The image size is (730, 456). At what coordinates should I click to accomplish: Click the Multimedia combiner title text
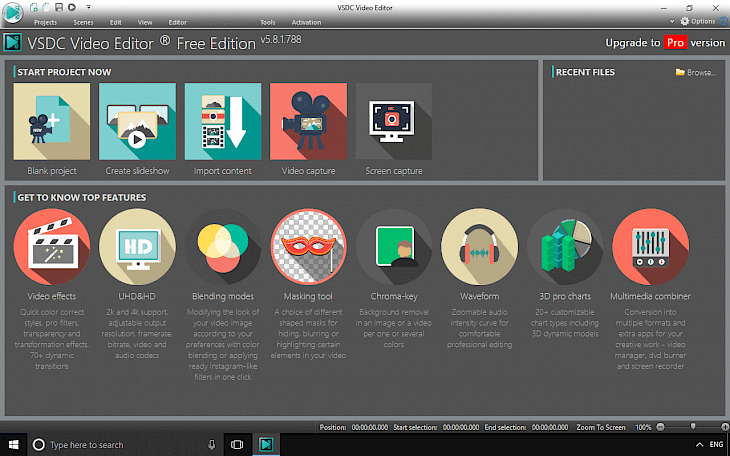tap(650, 296)
